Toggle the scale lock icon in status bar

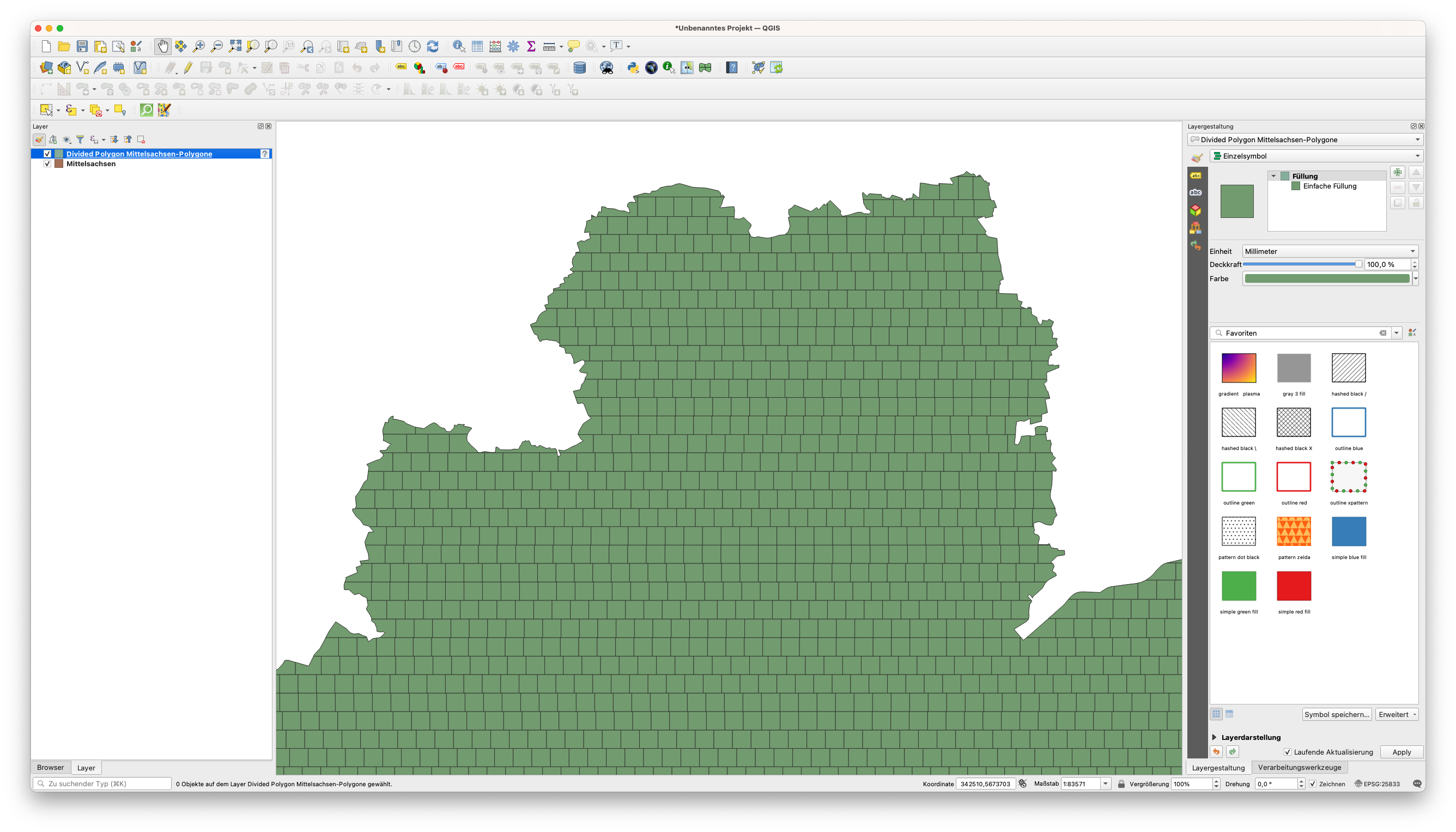point(1121,784)
